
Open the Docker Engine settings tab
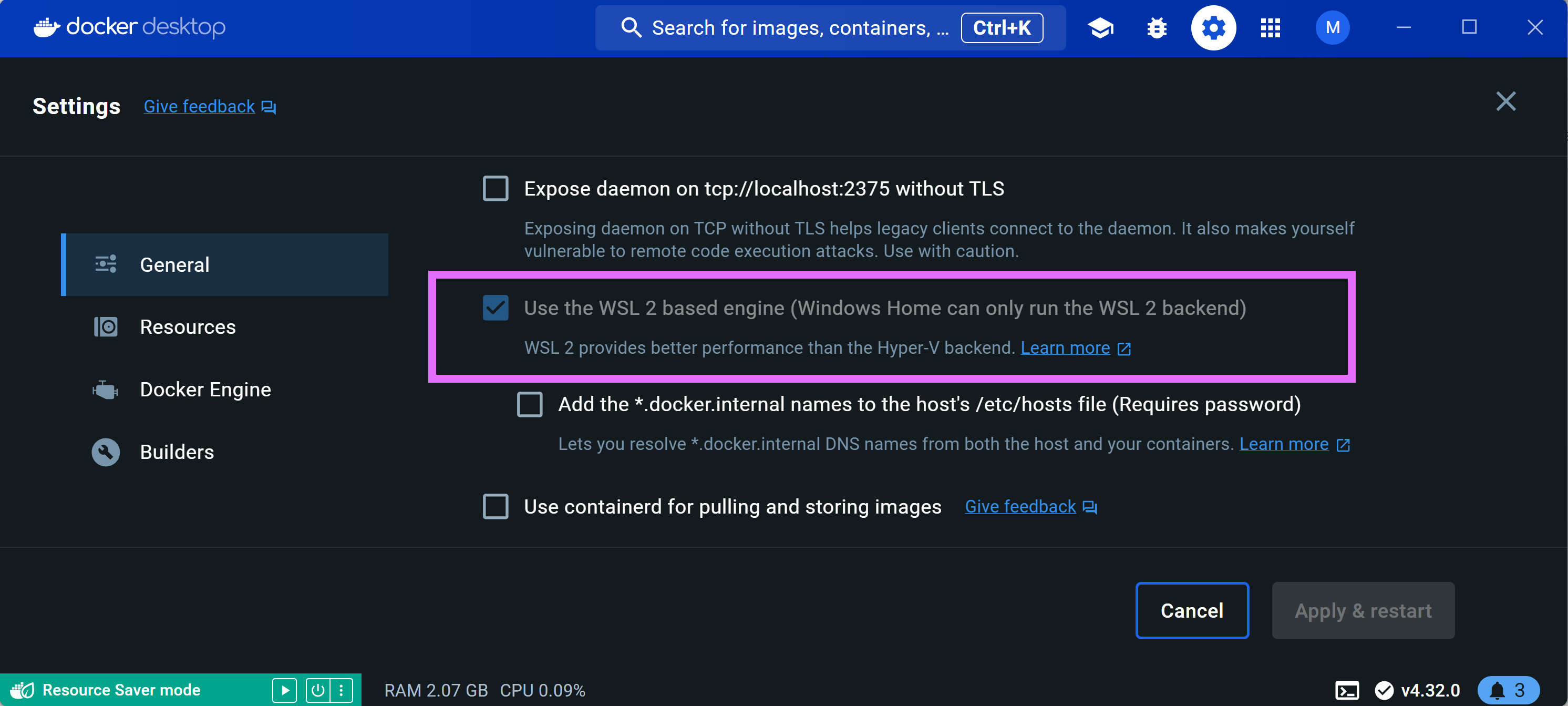click(224, 389)
